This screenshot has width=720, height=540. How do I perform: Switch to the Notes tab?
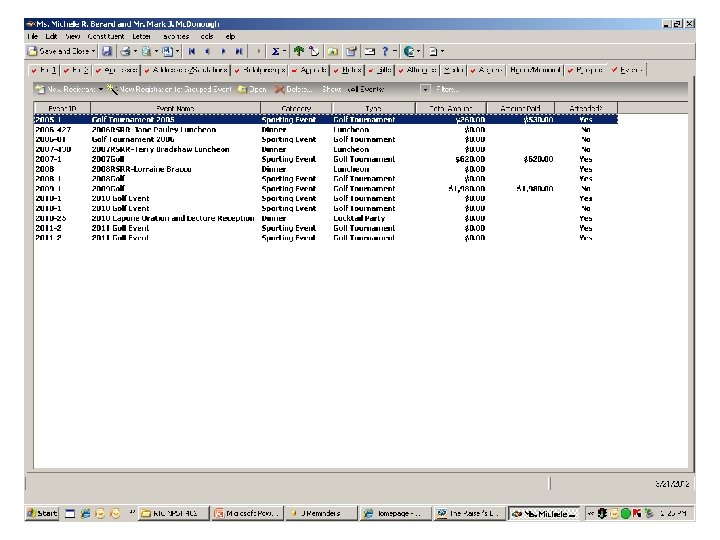pos(348,70)
